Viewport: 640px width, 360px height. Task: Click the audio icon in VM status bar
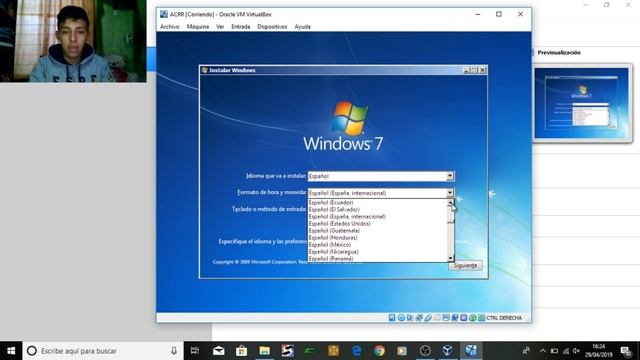pos(410,318)
